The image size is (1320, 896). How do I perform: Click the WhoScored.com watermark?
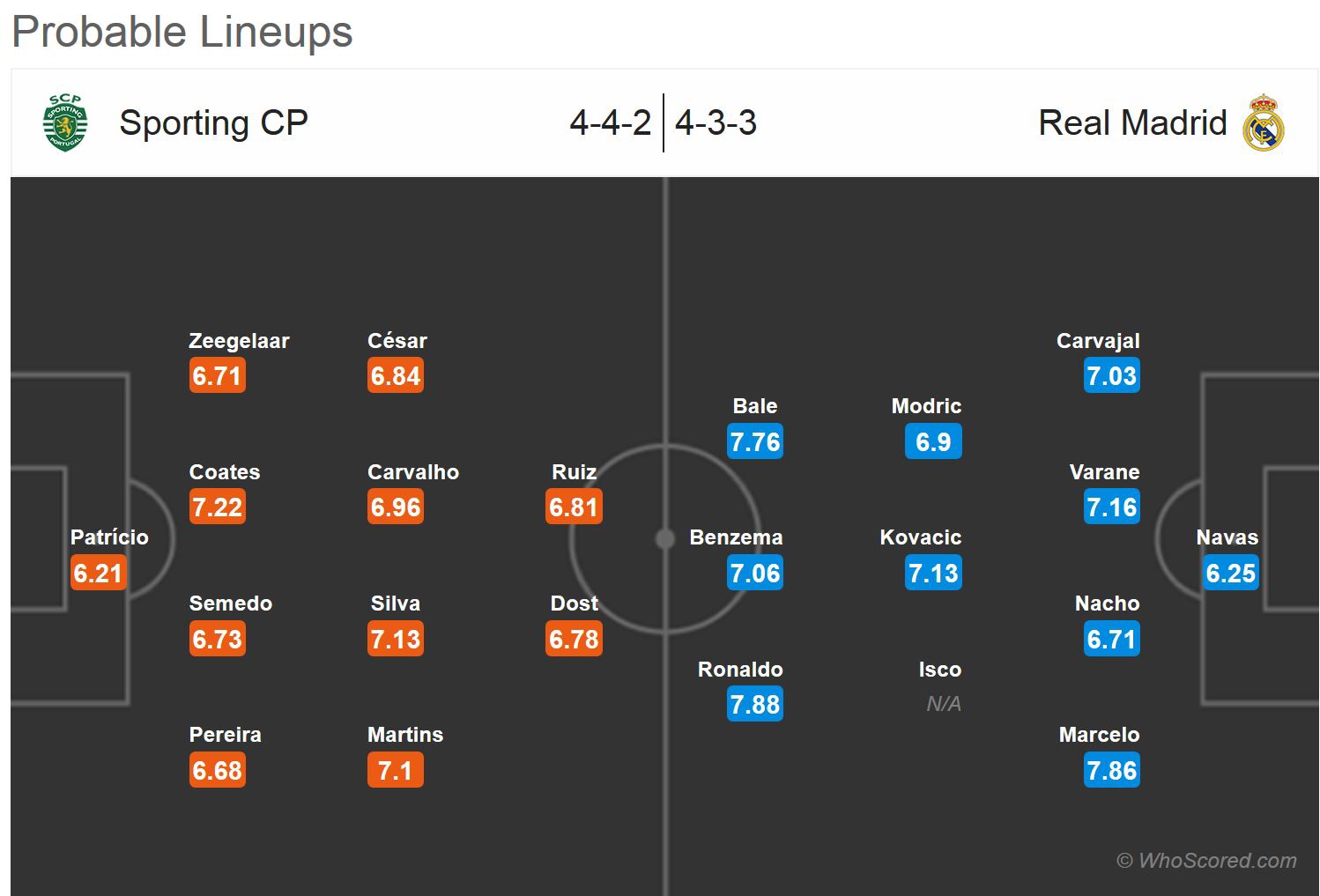pyautogui.click(x=1206, y=861)
